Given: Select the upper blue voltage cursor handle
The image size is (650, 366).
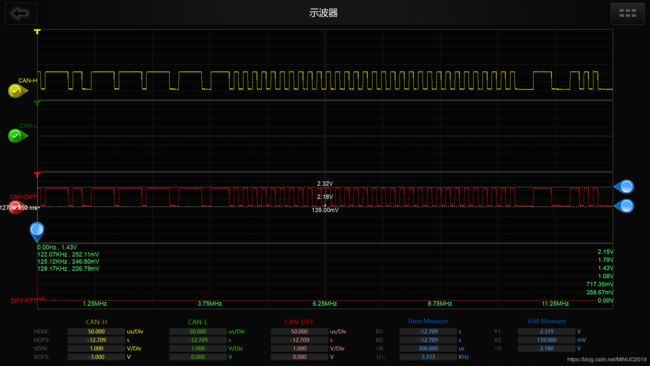Looking at the screenshot, I should pos(624,187).
